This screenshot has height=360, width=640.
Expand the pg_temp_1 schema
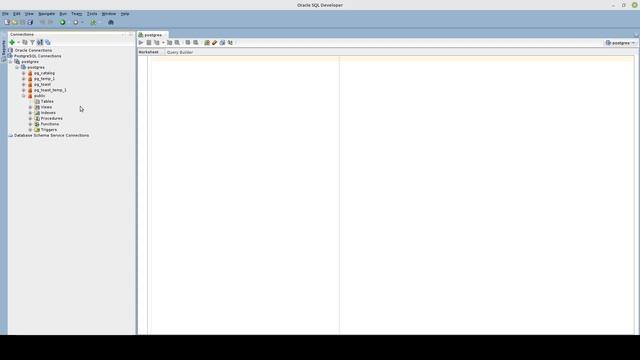click(24, 79)
